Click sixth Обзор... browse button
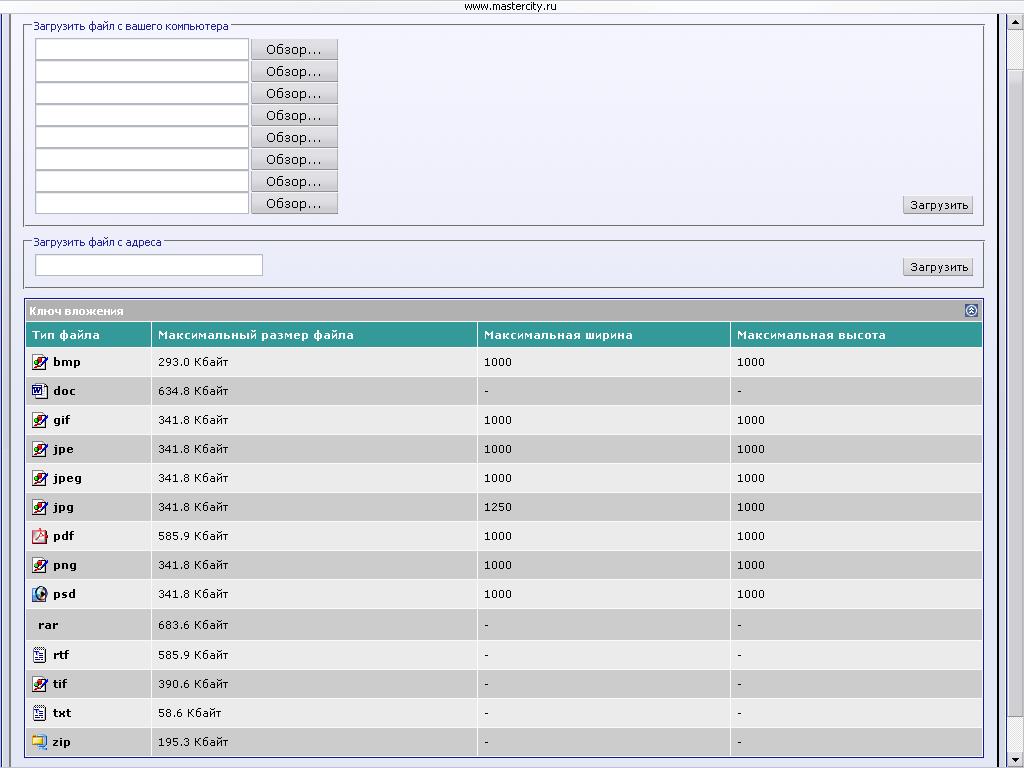The image size is (1024, 768). click(x=295, y=159)
